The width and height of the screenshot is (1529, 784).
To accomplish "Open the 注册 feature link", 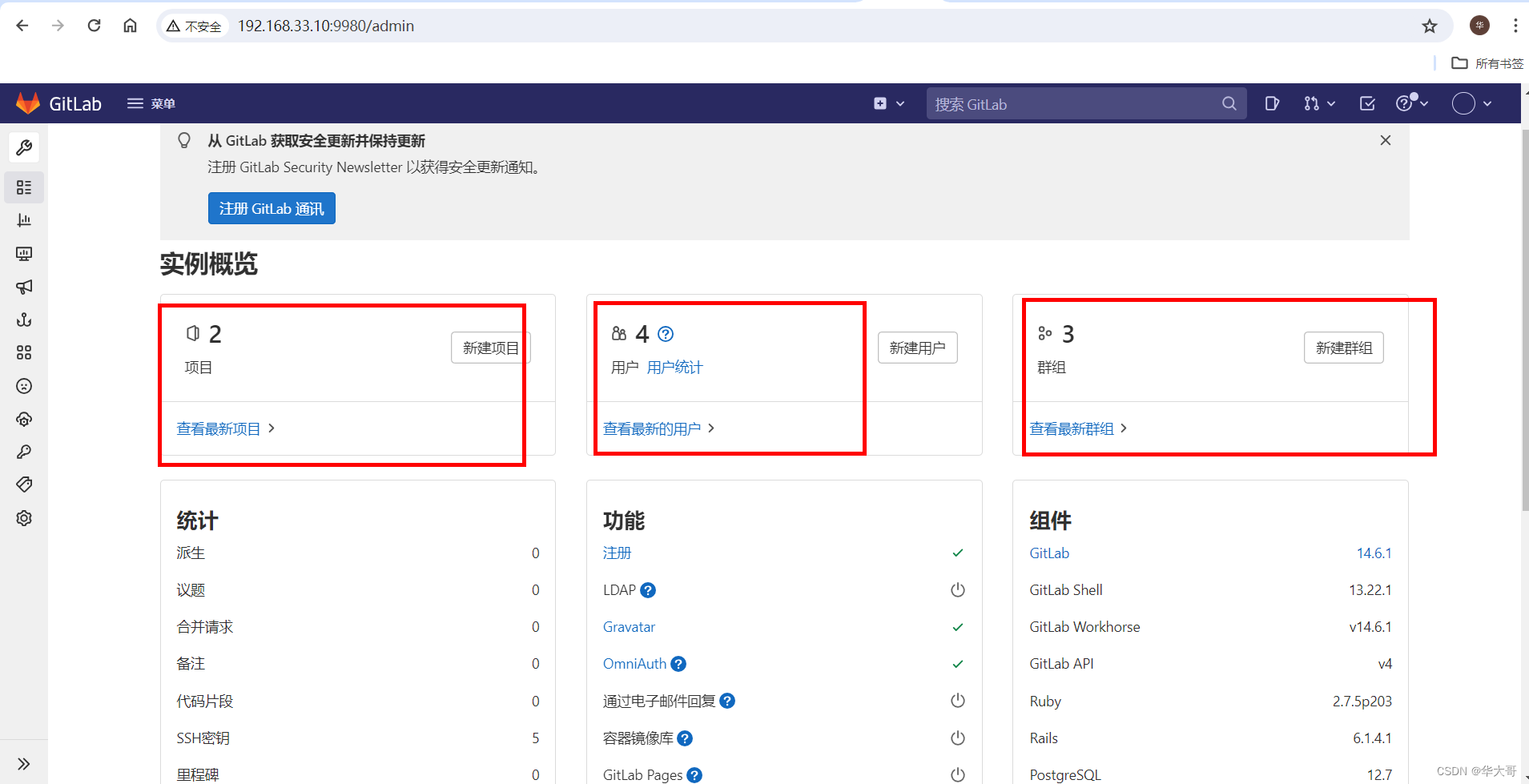I will pyautogui.click(x=617, y=553).
